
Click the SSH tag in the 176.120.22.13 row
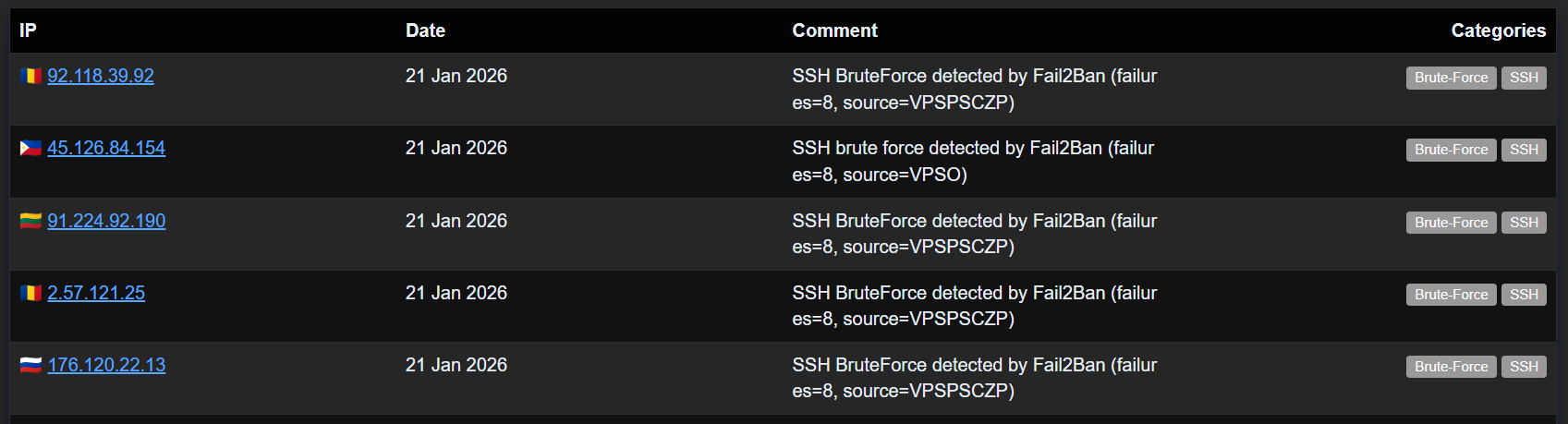point(1524,367)
